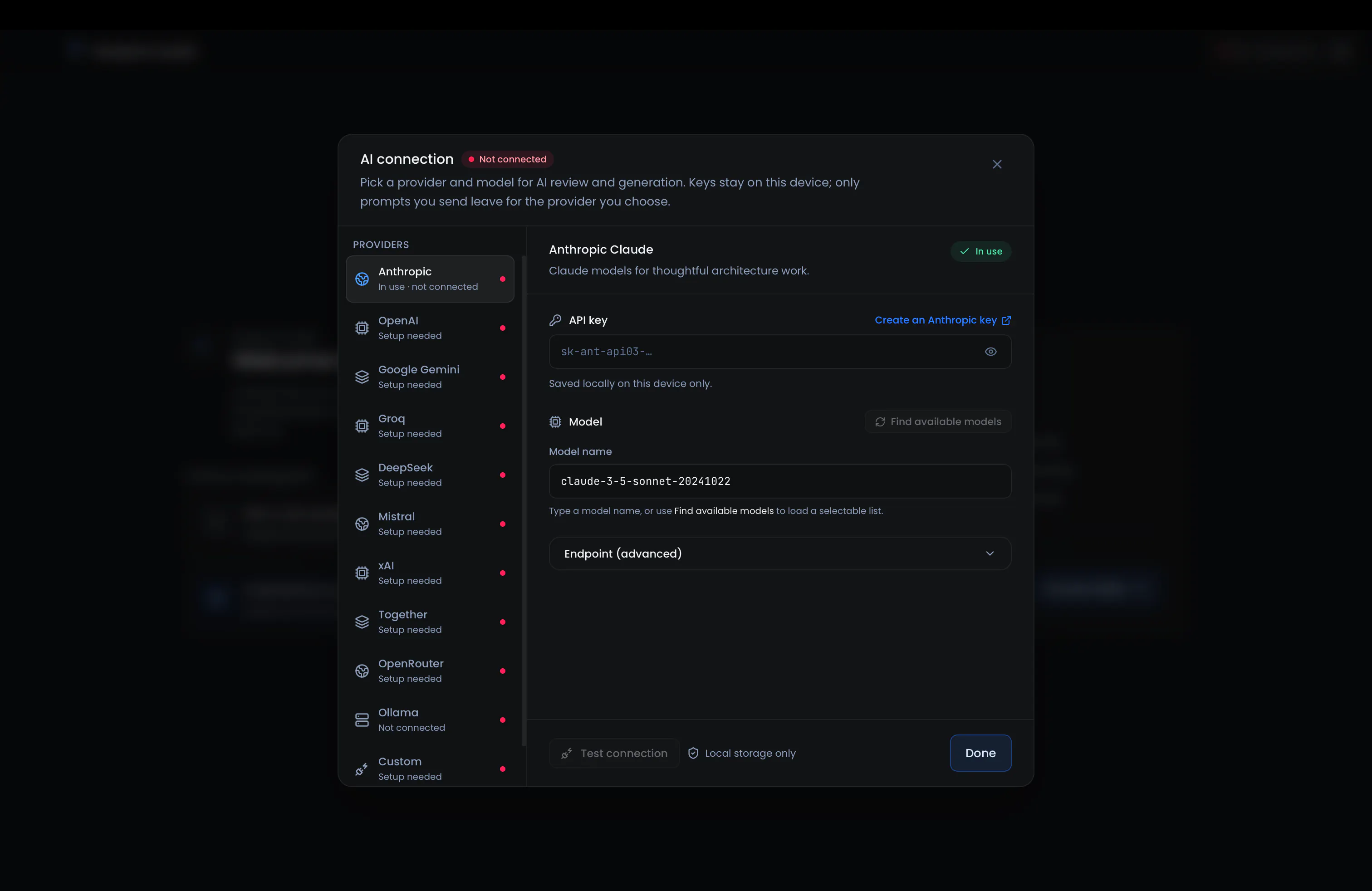Screen dimensions: 1372x891
Task: Click the Google Gemini layers icon
Action: click(362, 377)
